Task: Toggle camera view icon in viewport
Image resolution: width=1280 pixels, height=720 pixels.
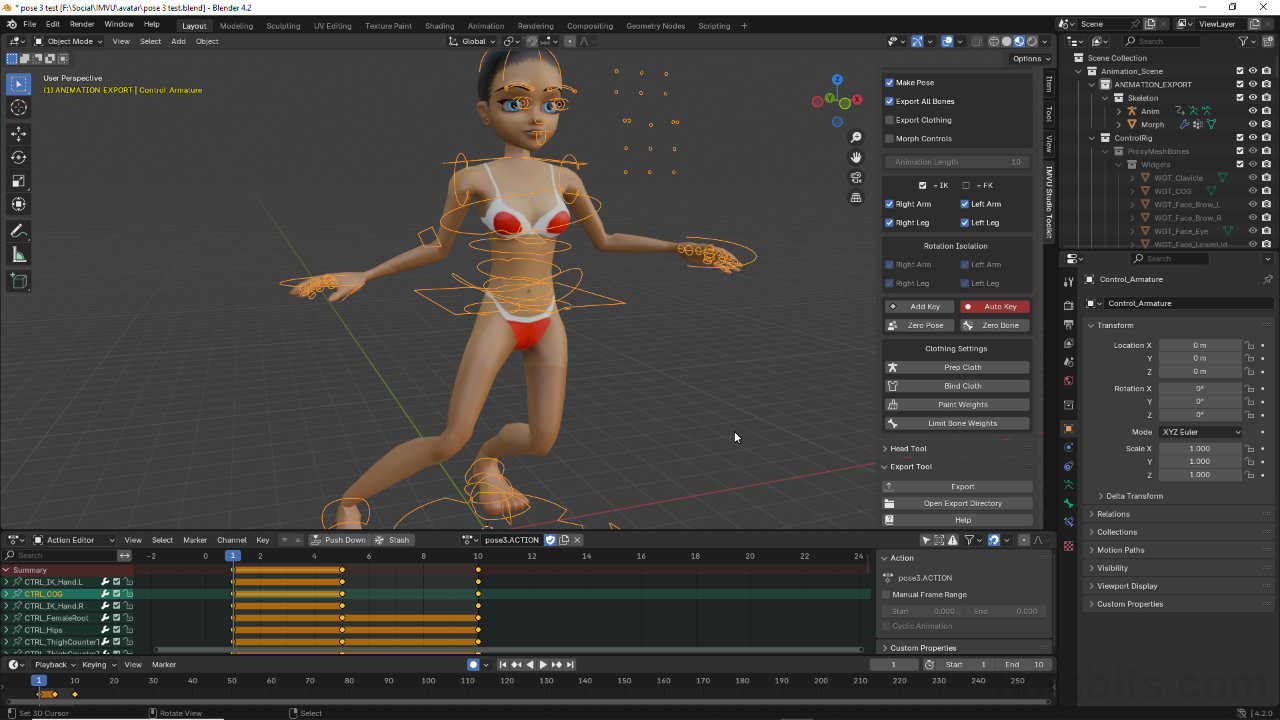Action: [x=856, y=177]
